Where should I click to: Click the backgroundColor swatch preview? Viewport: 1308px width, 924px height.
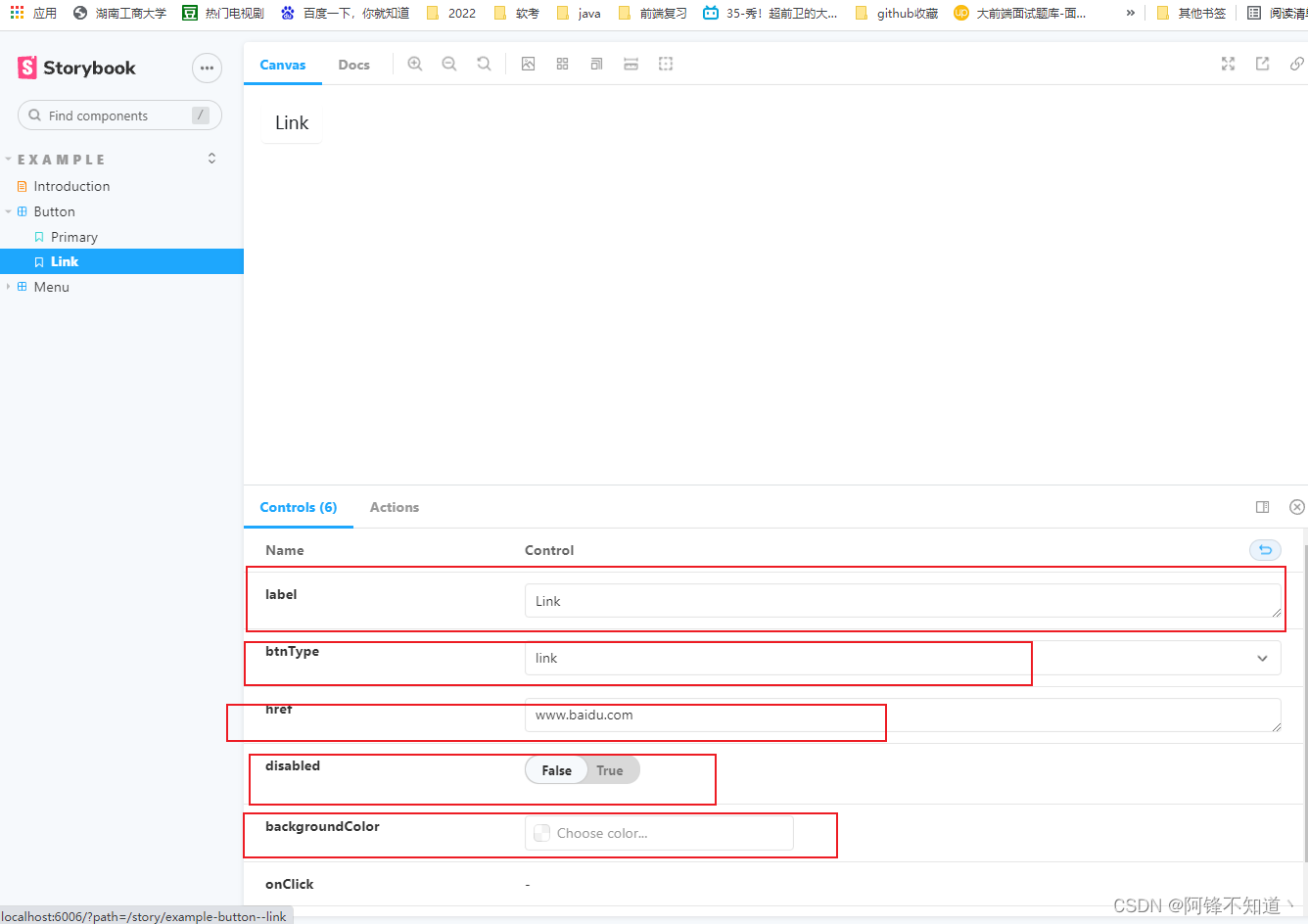(x=541, y=833)
